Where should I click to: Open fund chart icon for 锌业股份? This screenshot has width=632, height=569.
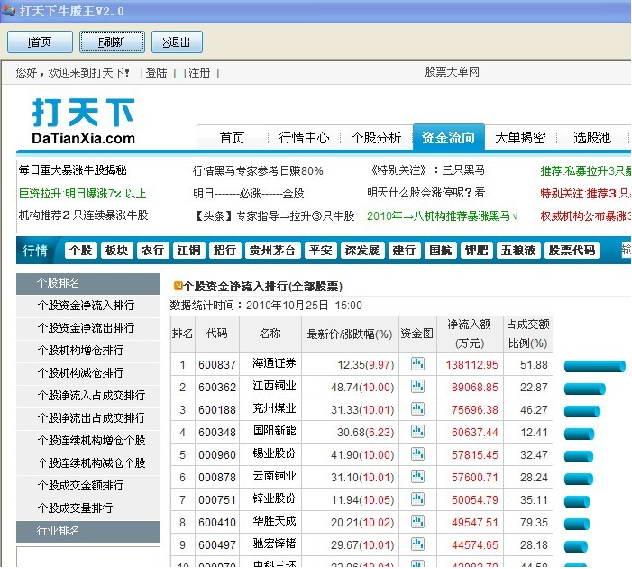418,499
